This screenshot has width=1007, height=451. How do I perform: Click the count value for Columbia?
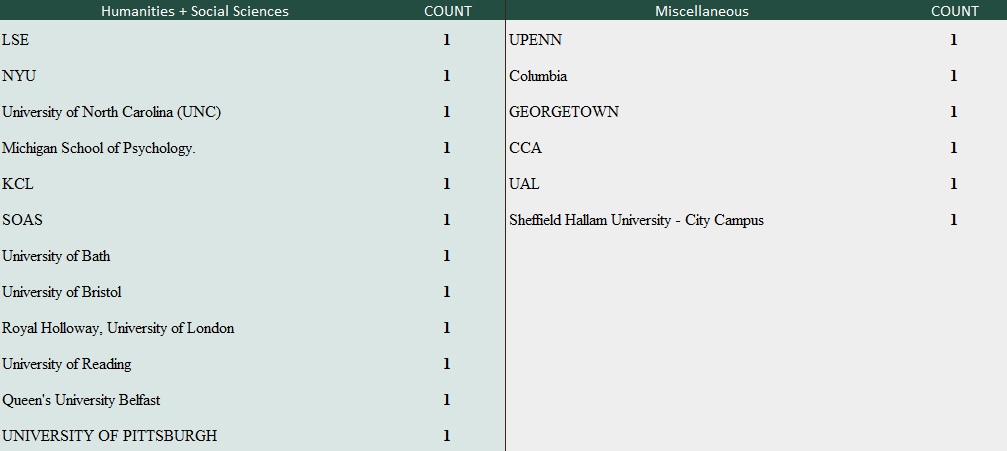tap(954, 76)
